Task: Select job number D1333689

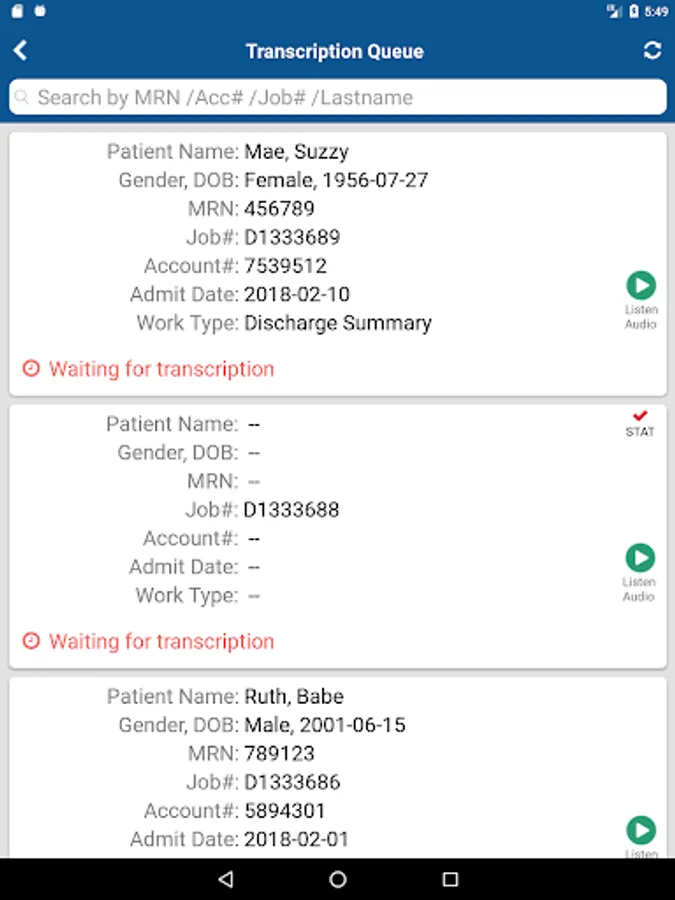Action: click(292, 237)
